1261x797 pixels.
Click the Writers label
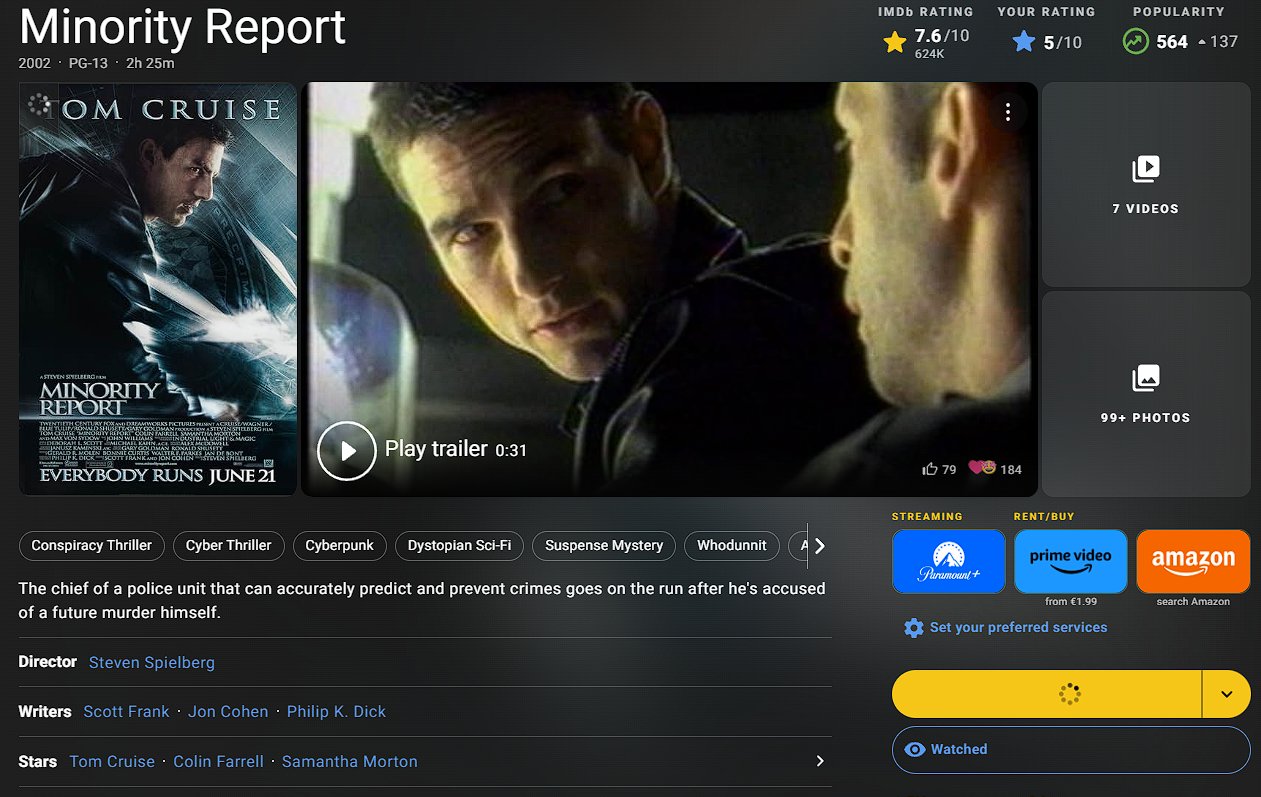(45, 712)
